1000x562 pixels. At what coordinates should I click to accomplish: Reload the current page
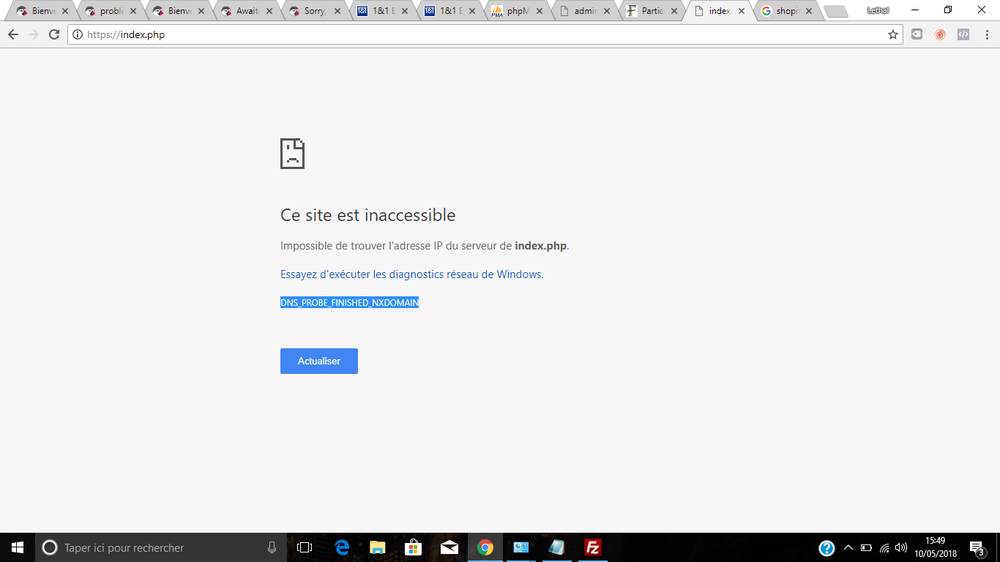coord(54,34)
